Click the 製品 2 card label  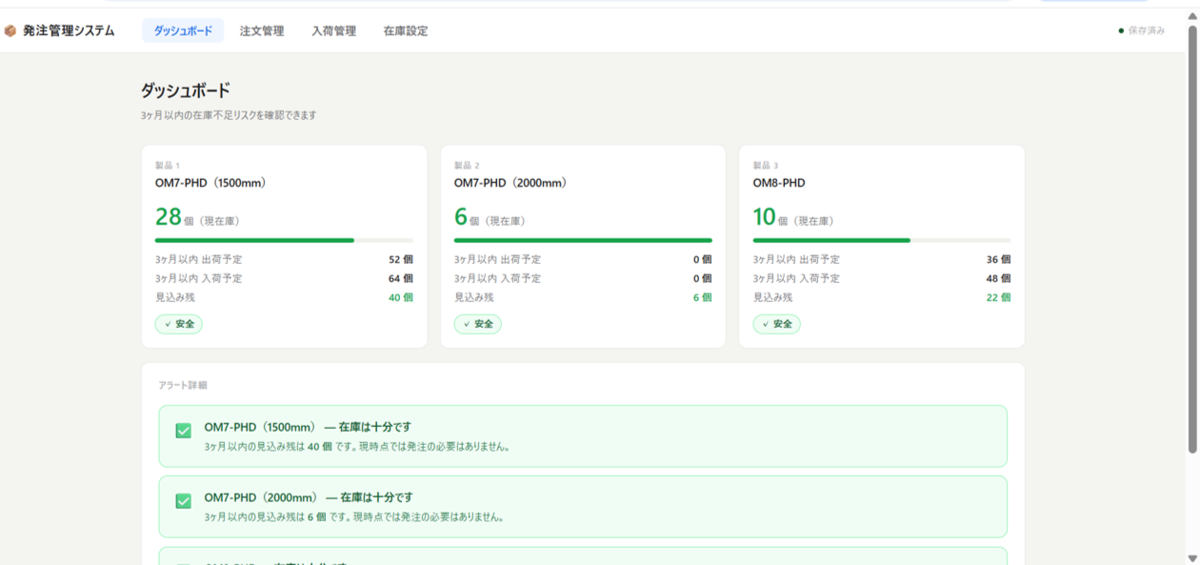tap(467, 165)
